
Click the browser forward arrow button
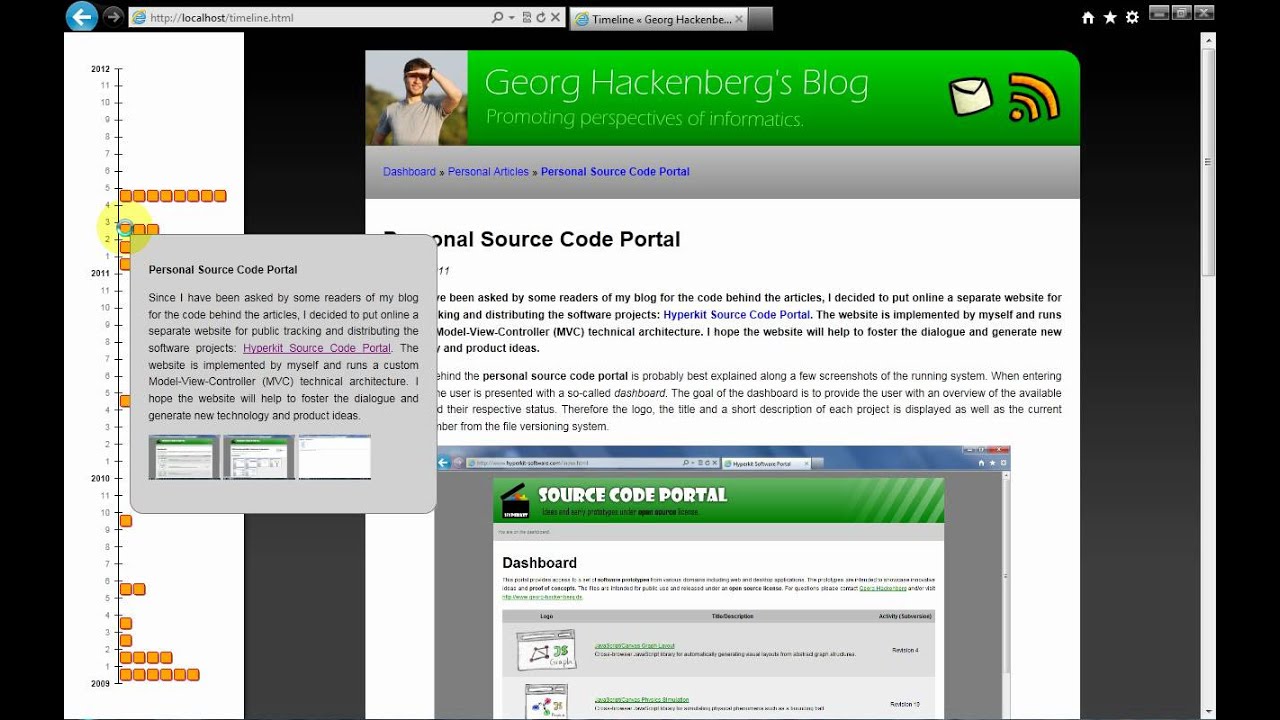(x=113, y=17)
